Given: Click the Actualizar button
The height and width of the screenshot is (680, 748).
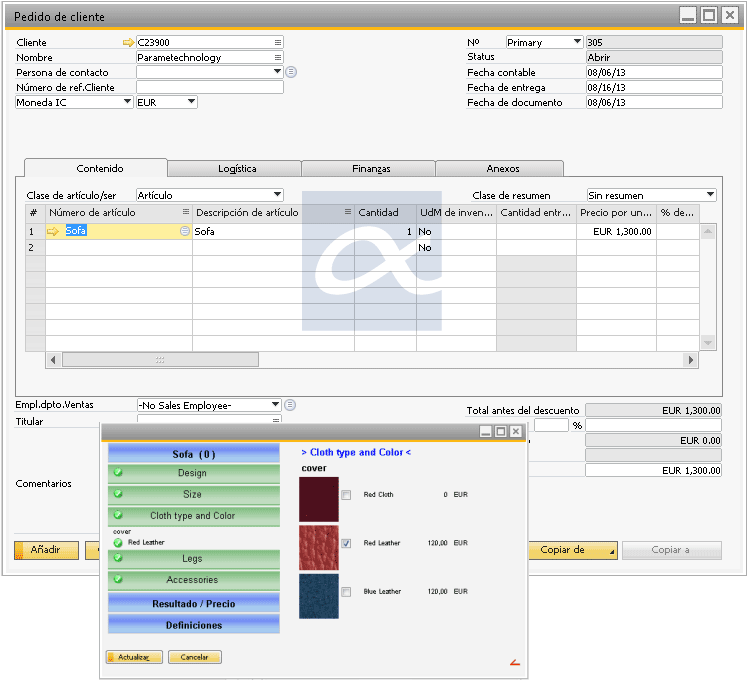Looking at the screenshot, I should click(134, 657).
